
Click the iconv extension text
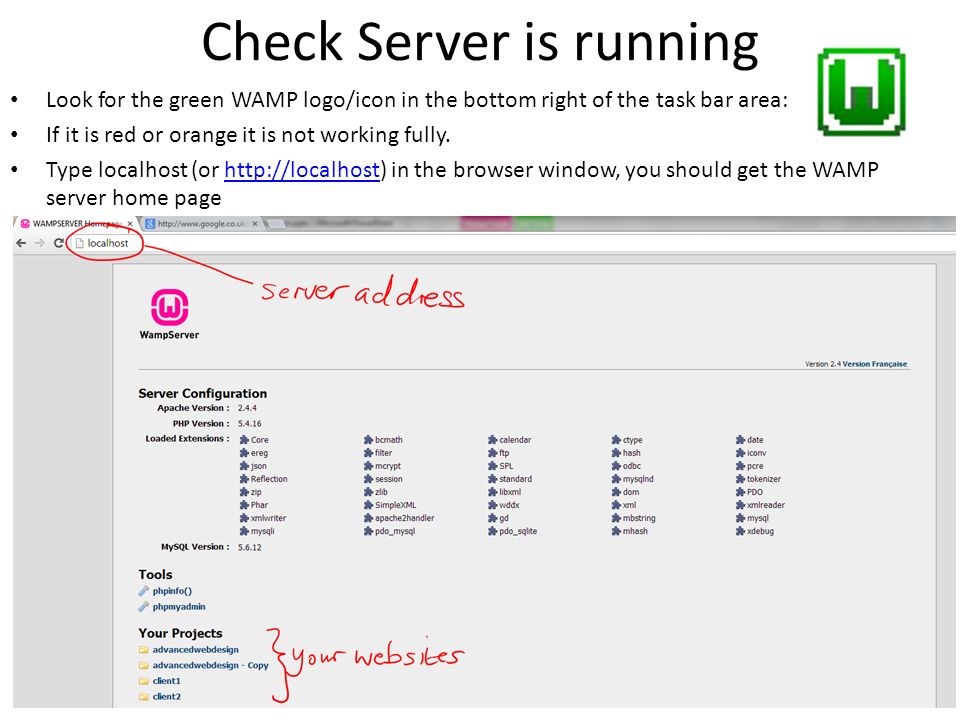coord(756,453)
